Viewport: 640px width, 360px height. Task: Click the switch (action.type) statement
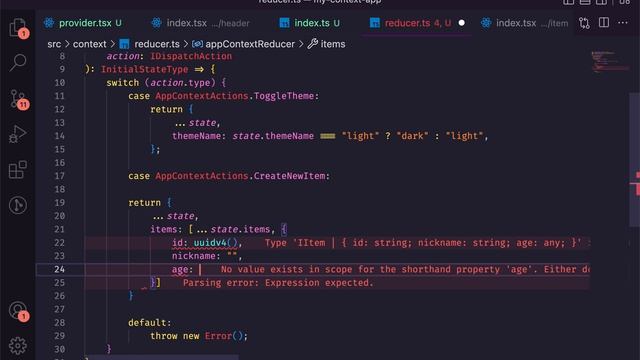(x=166, y=83)
